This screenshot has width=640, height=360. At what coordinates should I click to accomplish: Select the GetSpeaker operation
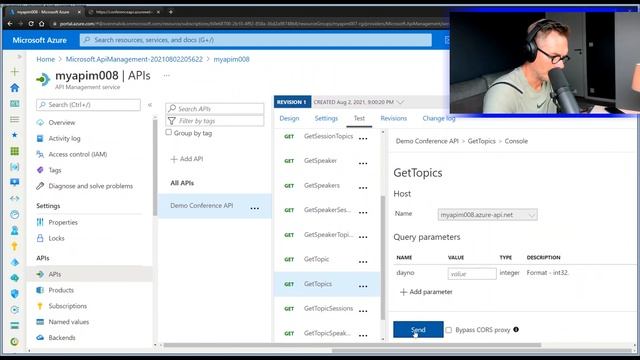(x=320, y=161)
